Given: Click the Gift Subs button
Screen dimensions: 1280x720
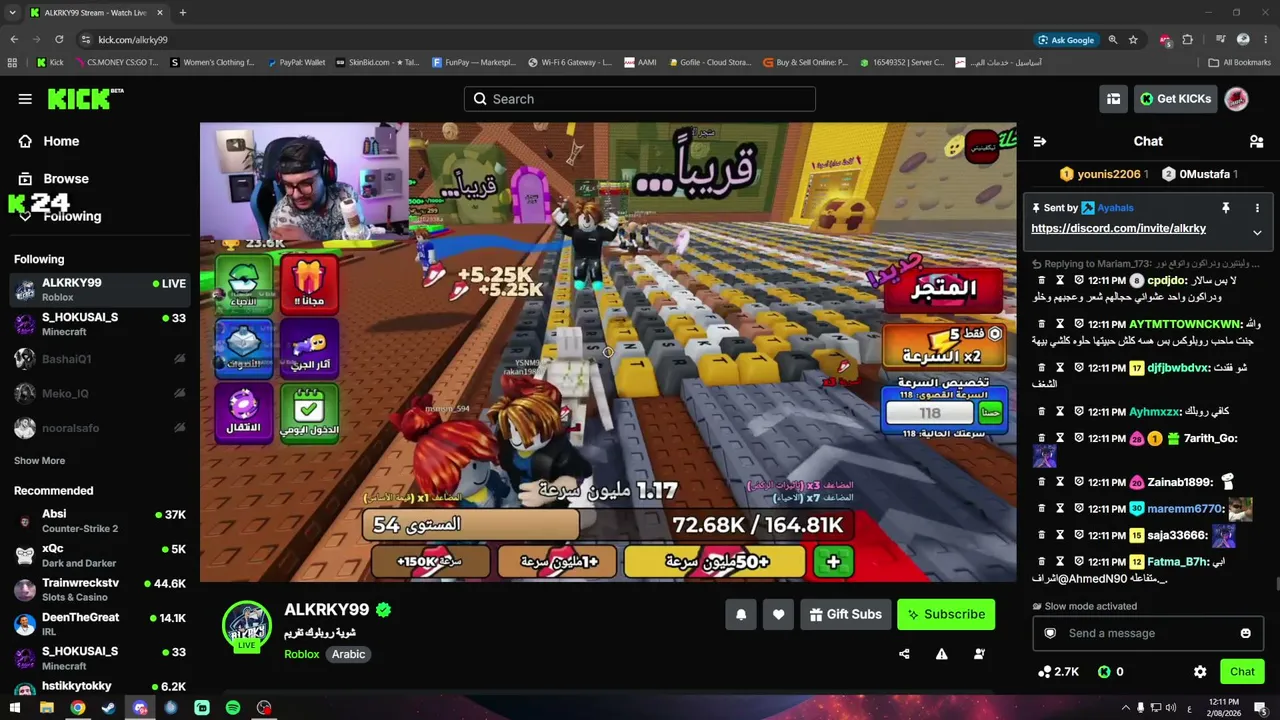Looking at the screenshot, I should coord(846,614).
